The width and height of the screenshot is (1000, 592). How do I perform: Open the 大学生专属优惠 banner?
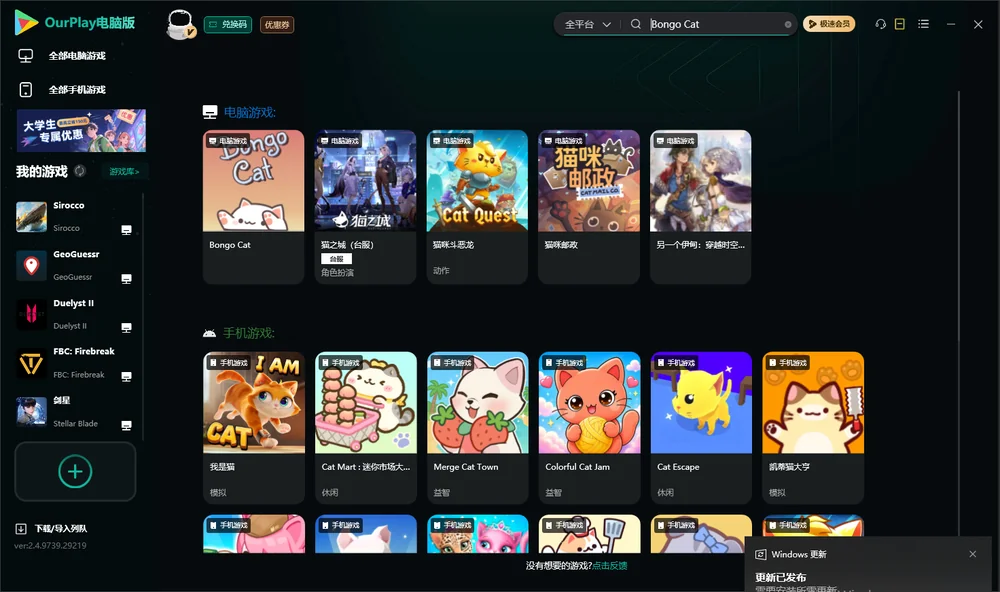[x=81, y=130]
